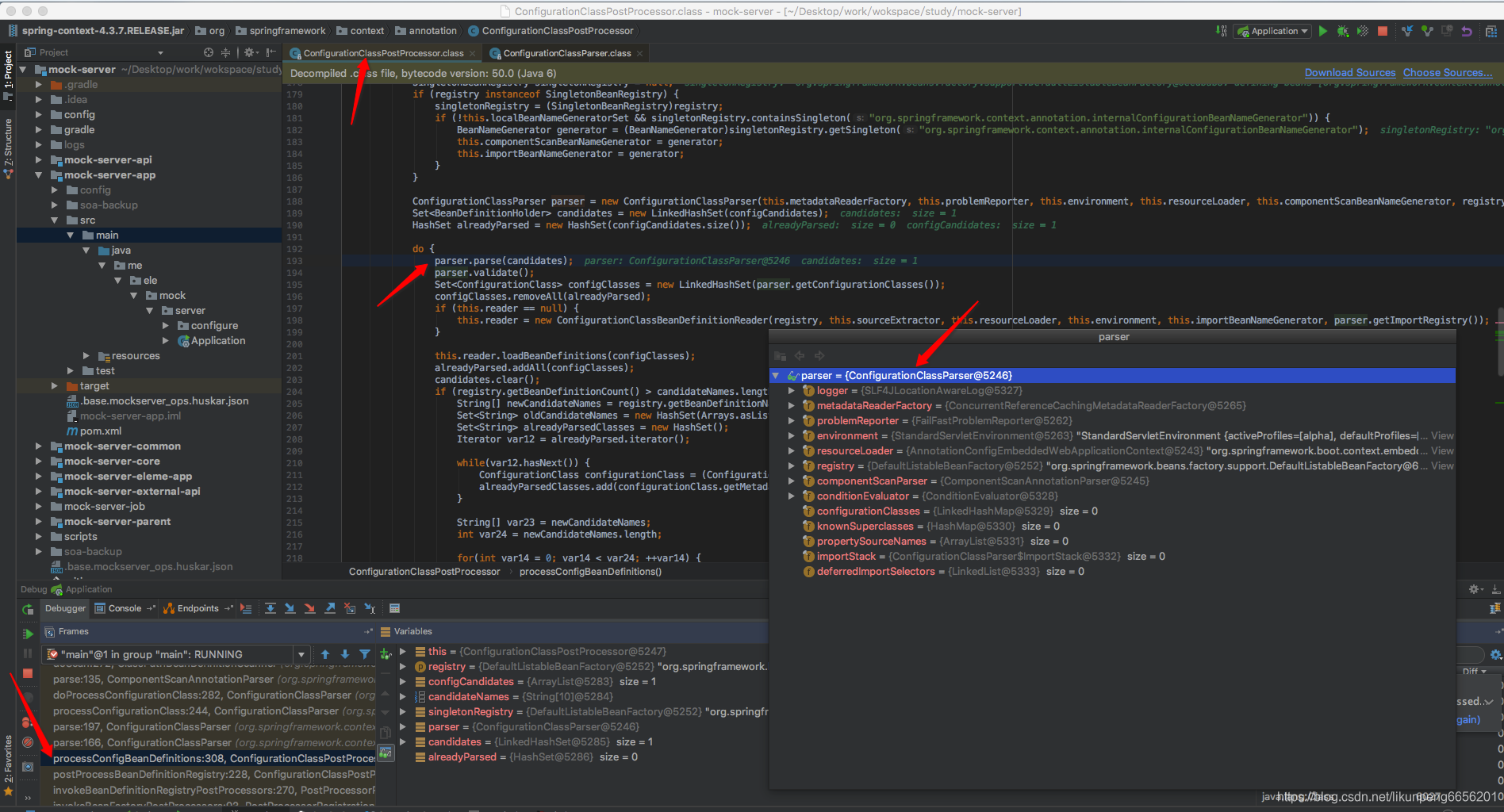This screenshot has width=1504, height=812.
Task: Click the purple Revert arrow icon
Action: [x=1467, y=31]
